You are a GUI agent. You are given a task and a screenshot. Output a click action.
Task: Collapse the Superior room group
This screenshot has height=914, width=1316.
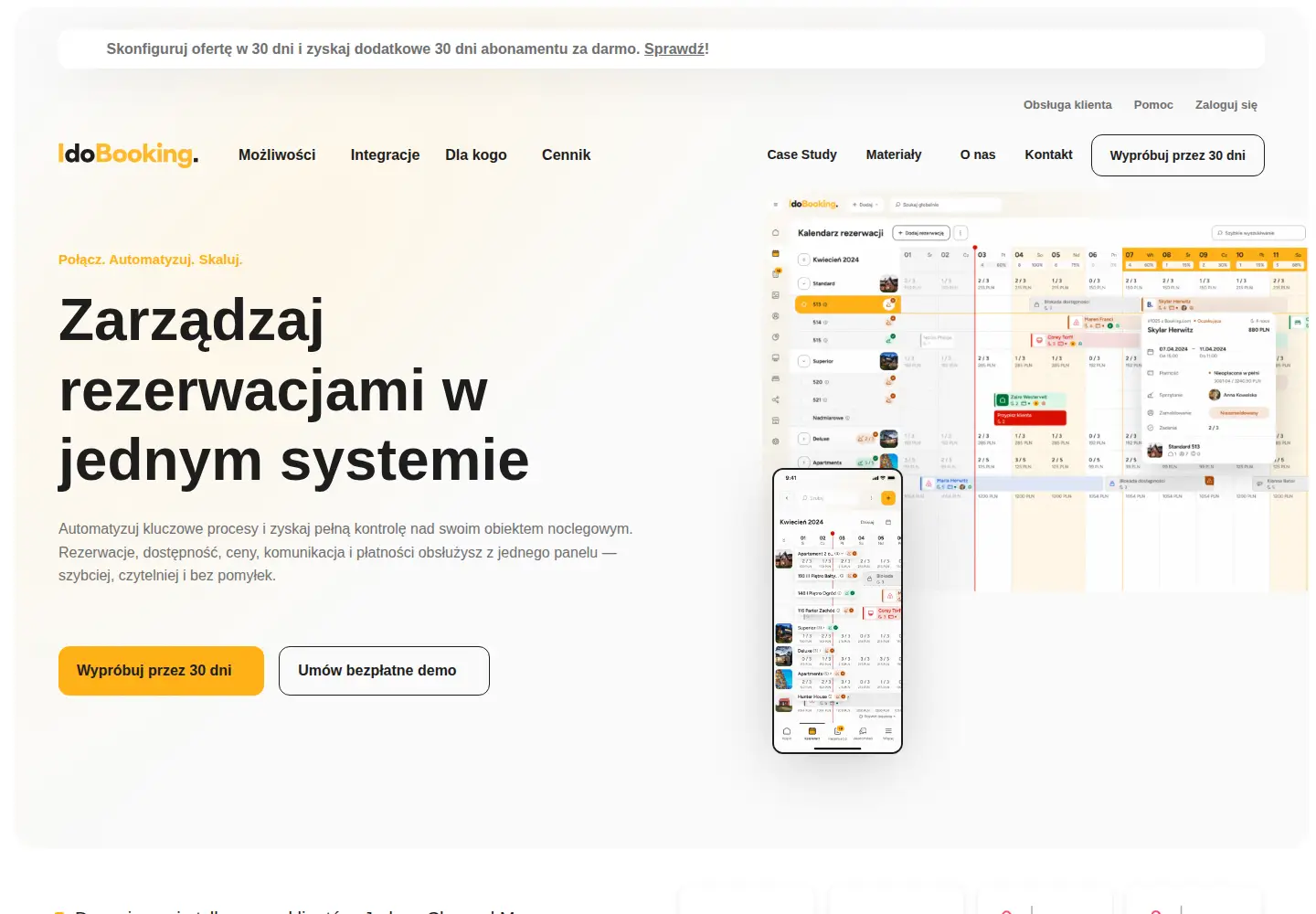[803, 361]
